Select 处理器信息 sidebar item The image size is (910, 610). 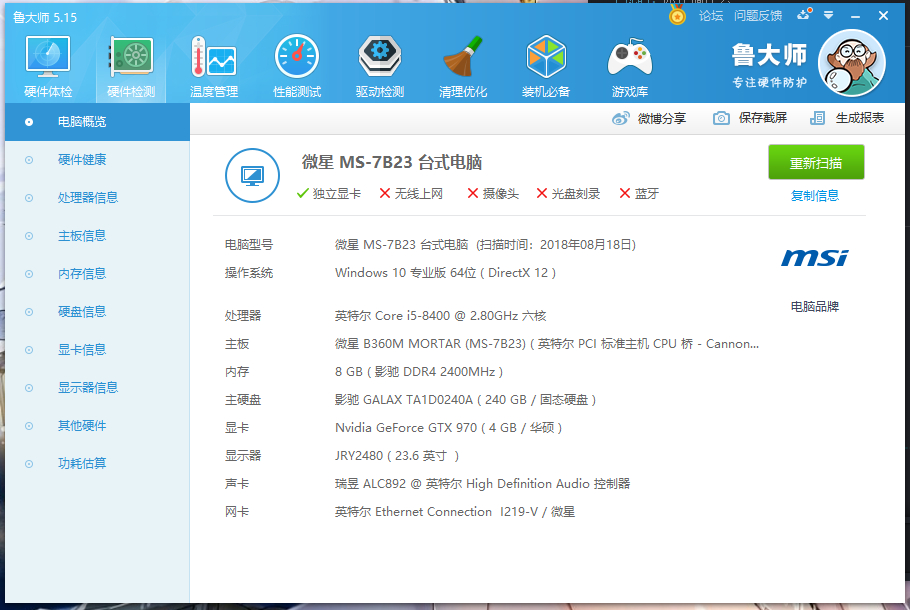coord(98,198)
